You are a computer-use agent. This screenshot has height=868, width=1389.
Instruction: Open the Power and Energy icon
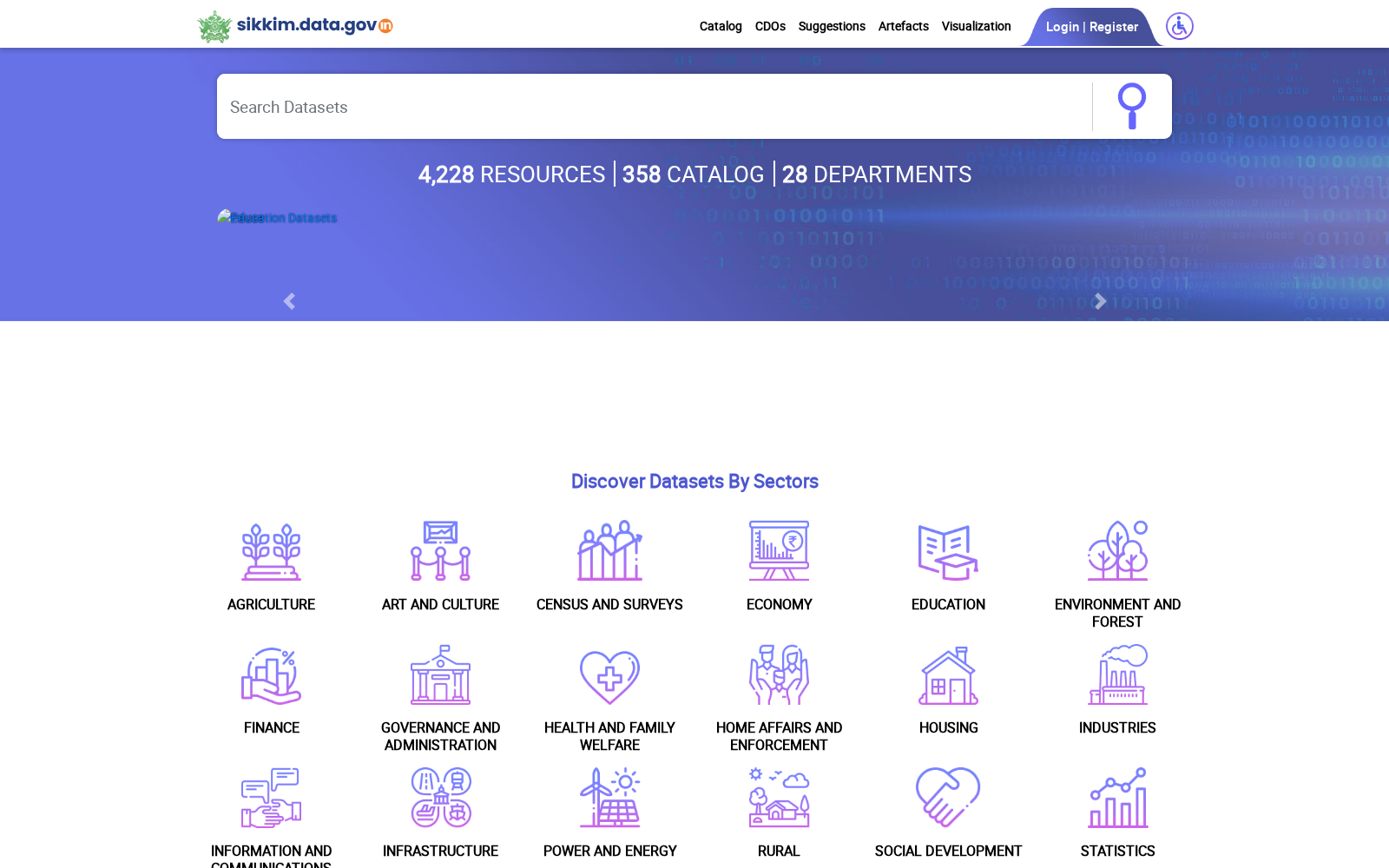point(609,798)
